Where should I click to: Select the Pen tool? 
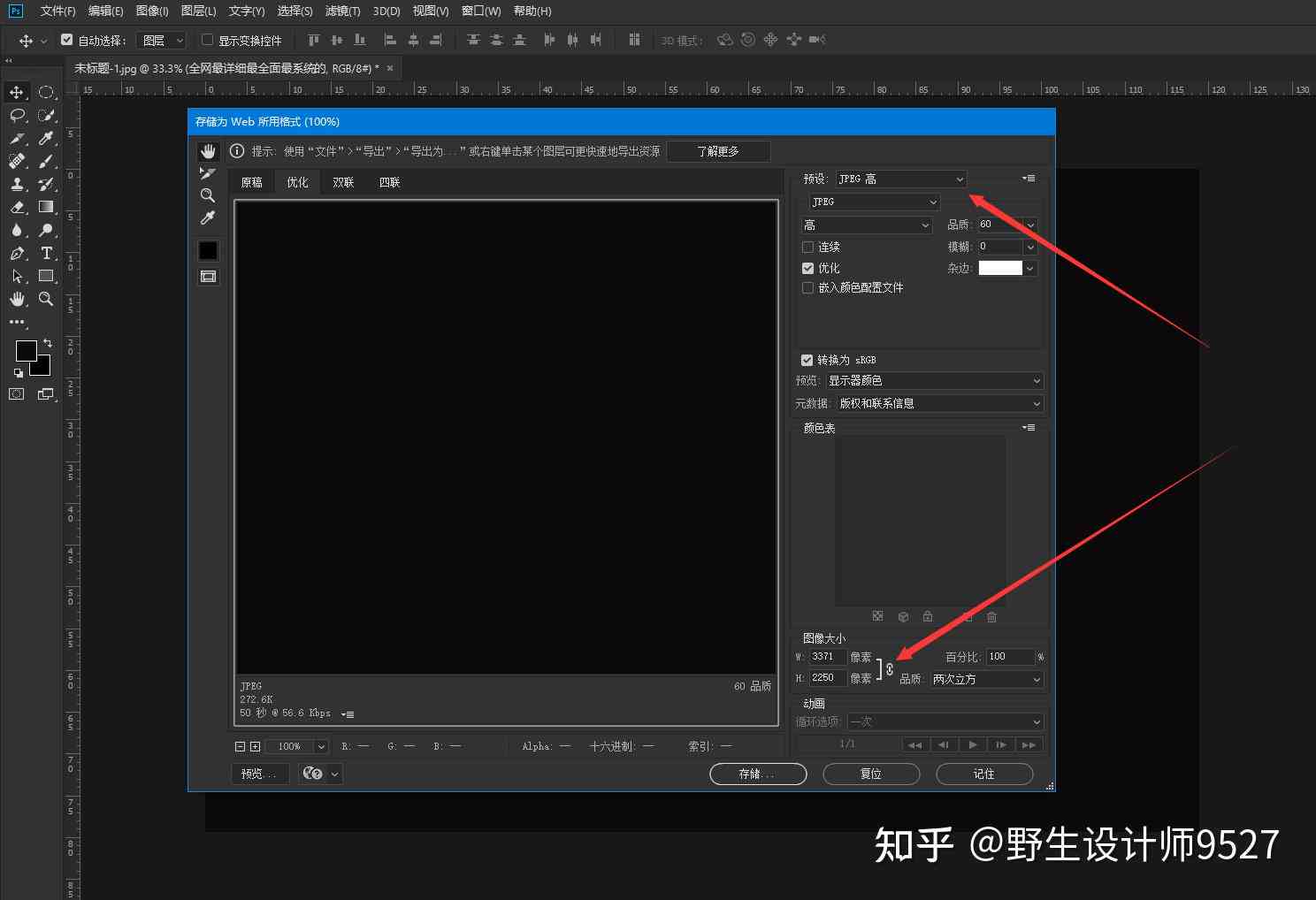(17, 253)
